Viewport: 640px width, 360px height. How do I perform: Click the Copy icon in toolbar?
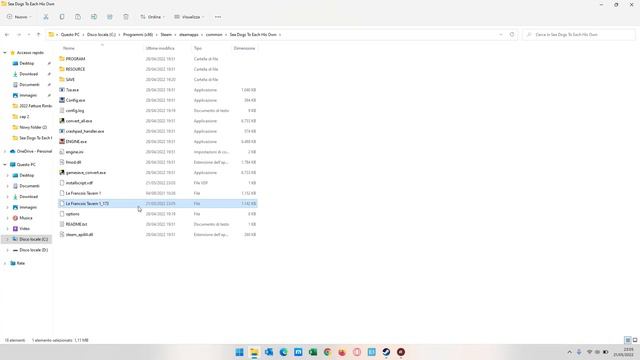62,17
